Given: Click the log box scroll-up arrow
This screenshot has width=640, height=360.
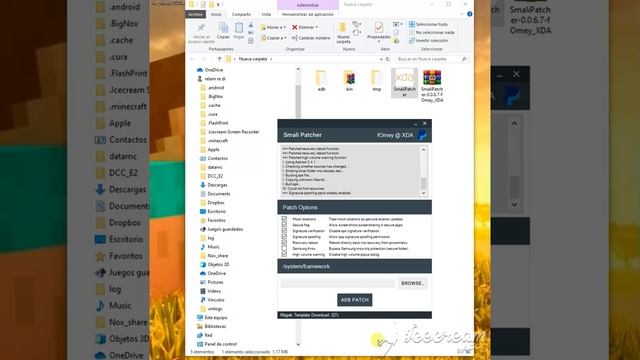Looking at the screenshot, I should coord(423,150).
